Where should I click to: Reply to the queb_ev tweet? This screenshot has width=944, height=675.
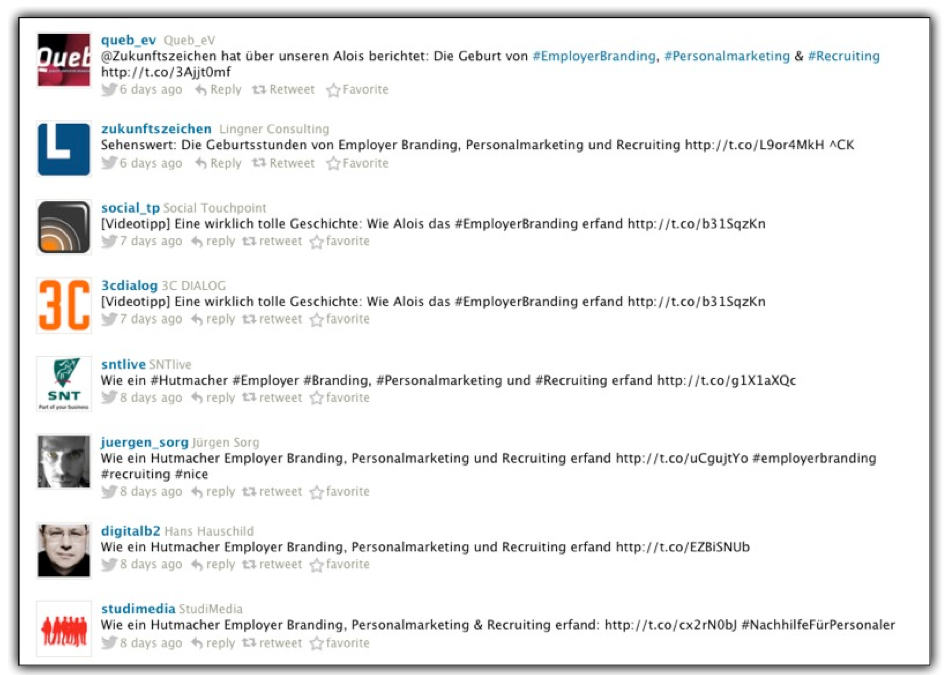click(x=218, y=90)
